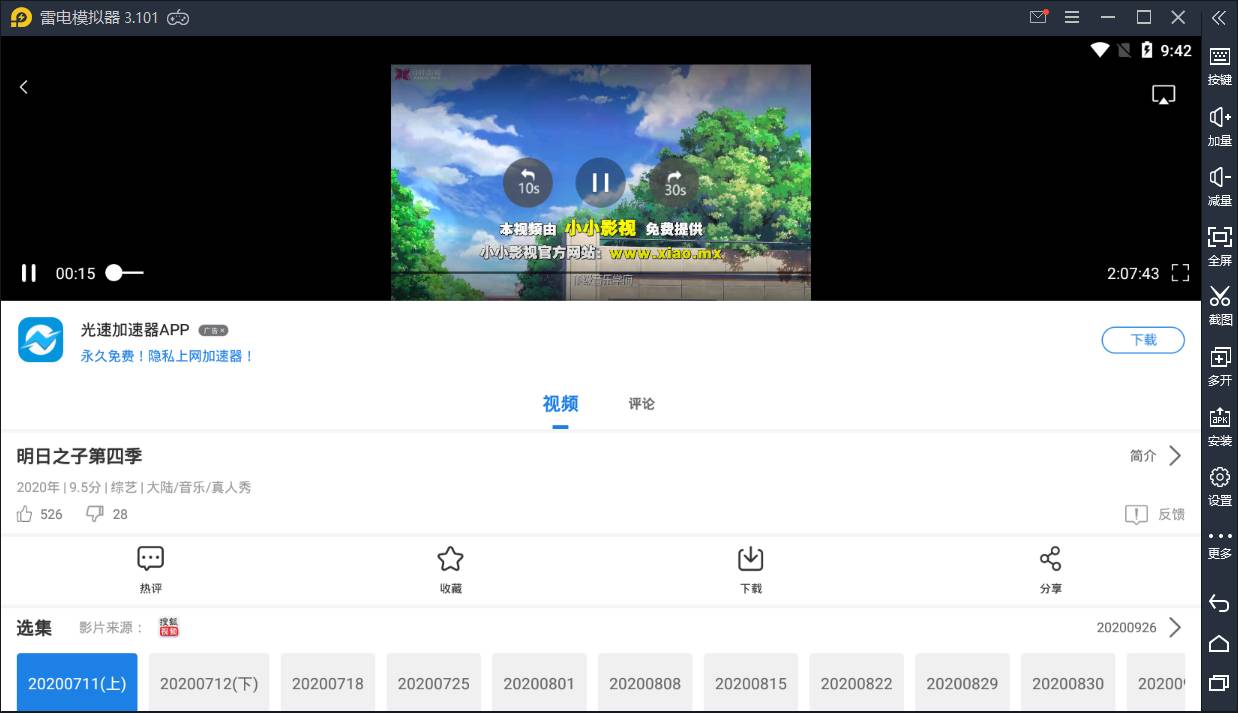
Task: Click the 下载 button for 光速加速器 ad
Action: coord(1143,340)
